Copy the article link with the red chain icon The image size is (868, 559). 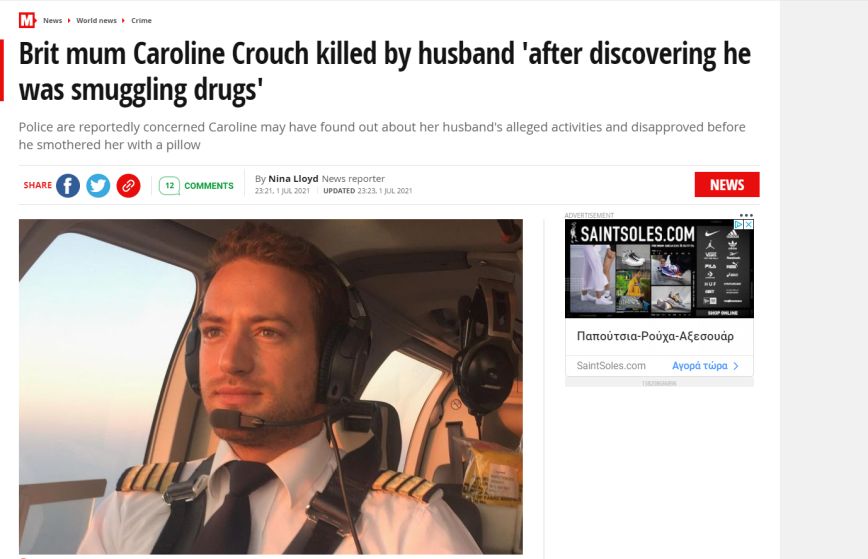click(x=128, y=185)
